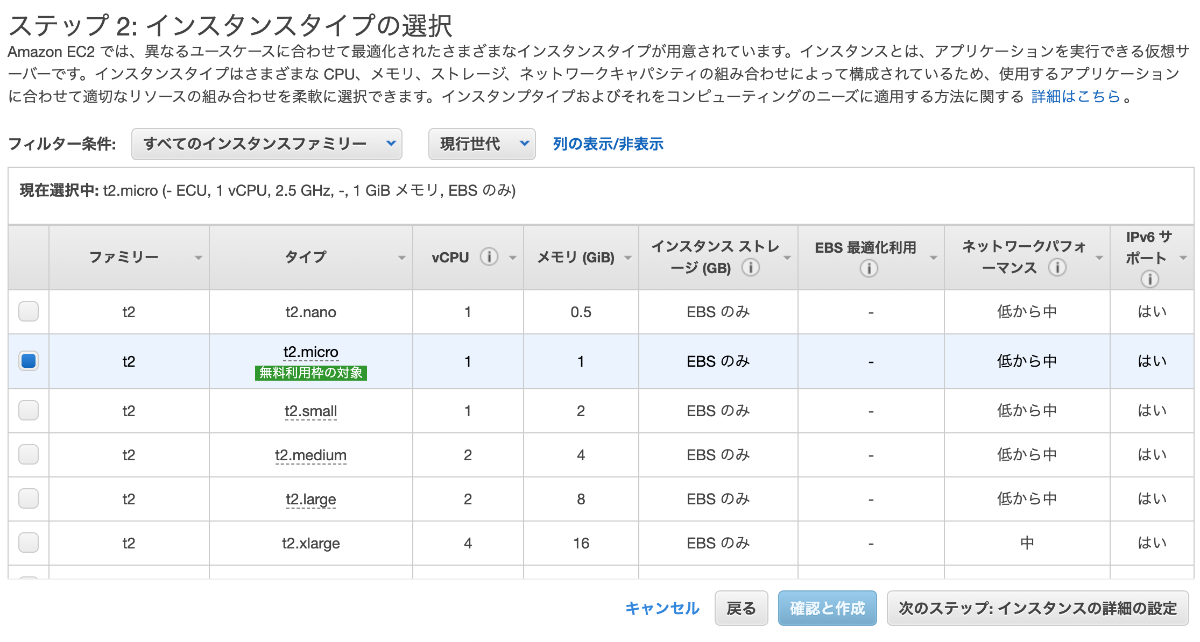Click the 現在選択中 t2.micro summary text
This screenshot has height=642, width=1200.
tap(268, 190)
